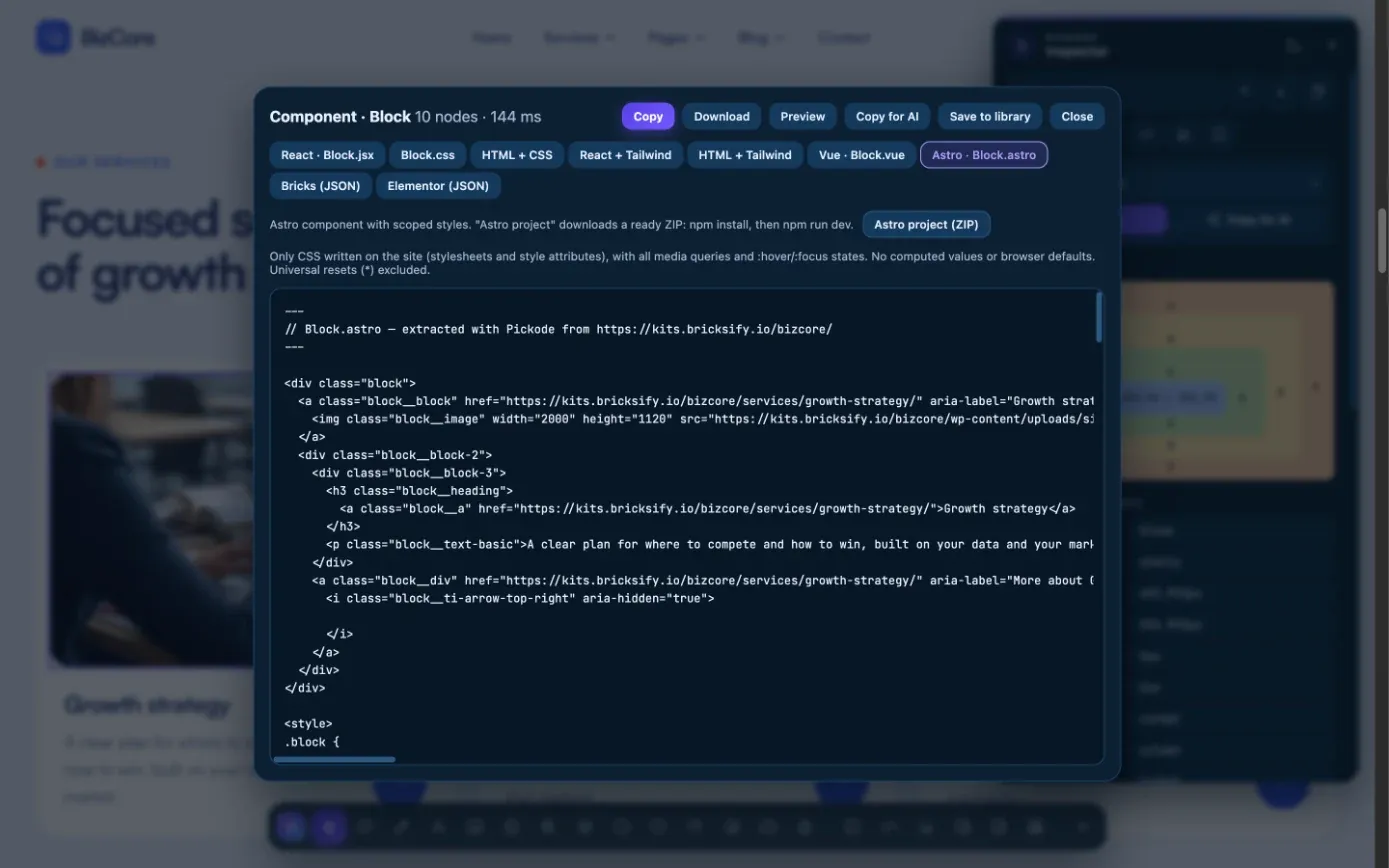Screen dimensions: 1389x868
Task: Switch to HTML + CSS output
Action: pyautogui.click(x=517, y=155)
